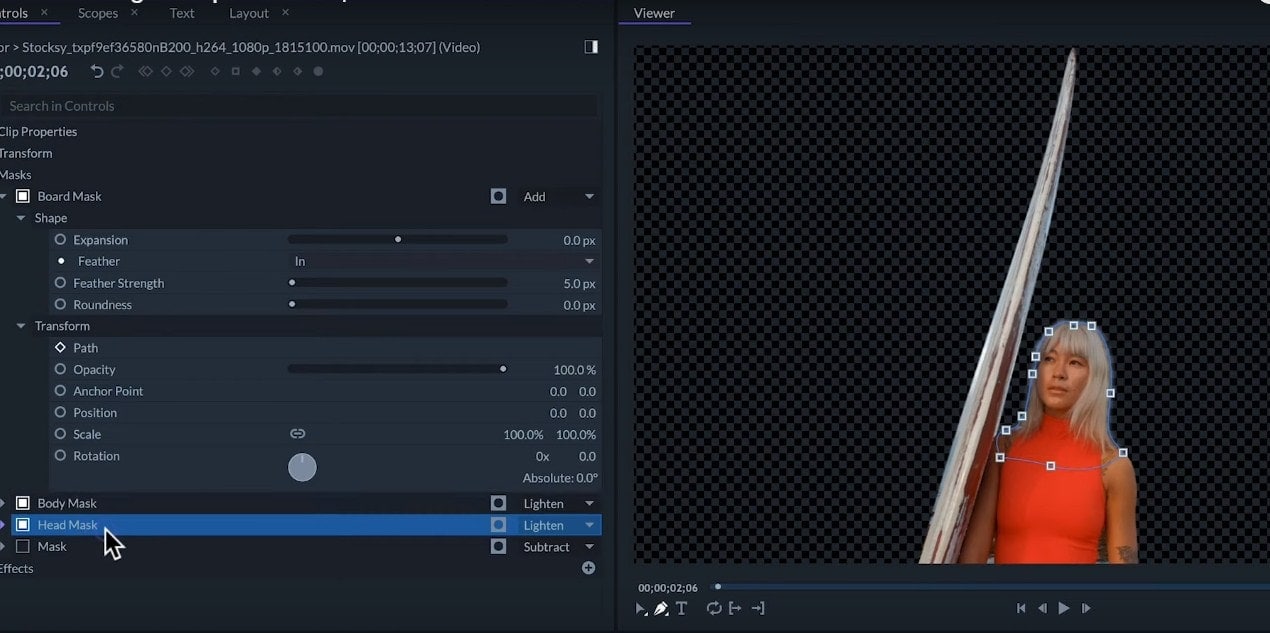Collapse the Transform section under Board Mask
Image resolution: width=1270 pixels, height=633 pixels.
click(x=22, y=326)
